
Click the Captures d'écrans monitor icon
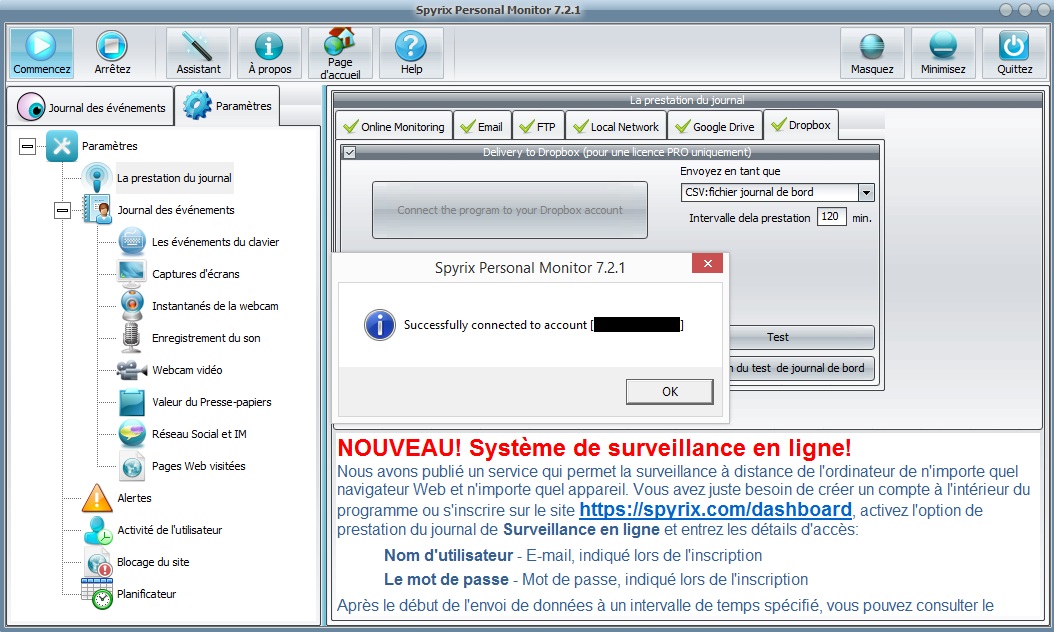(132, 273)
